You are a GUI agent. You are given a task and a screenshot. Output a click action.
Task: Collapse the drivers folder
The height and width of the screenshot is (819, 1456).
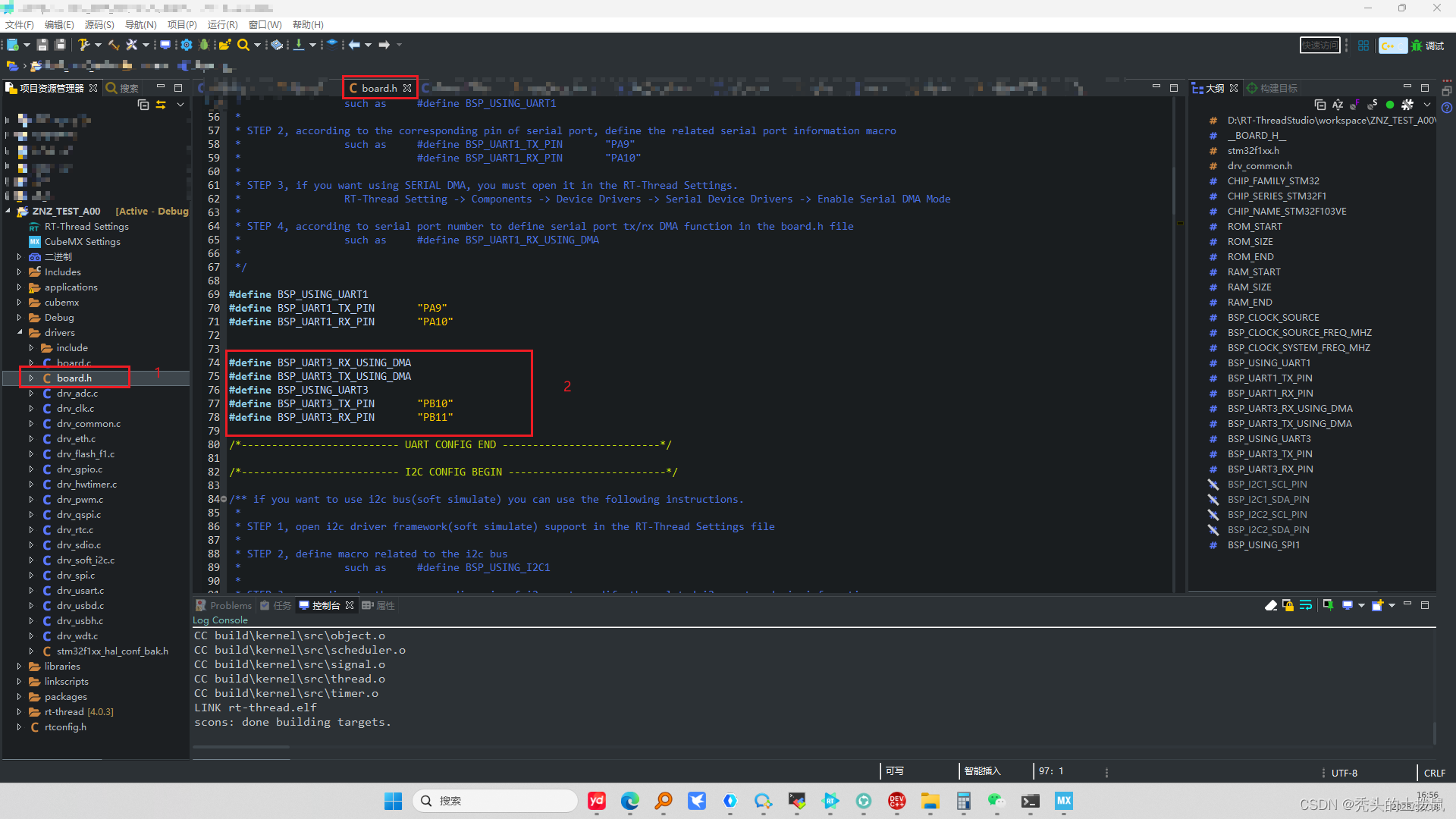20,332
